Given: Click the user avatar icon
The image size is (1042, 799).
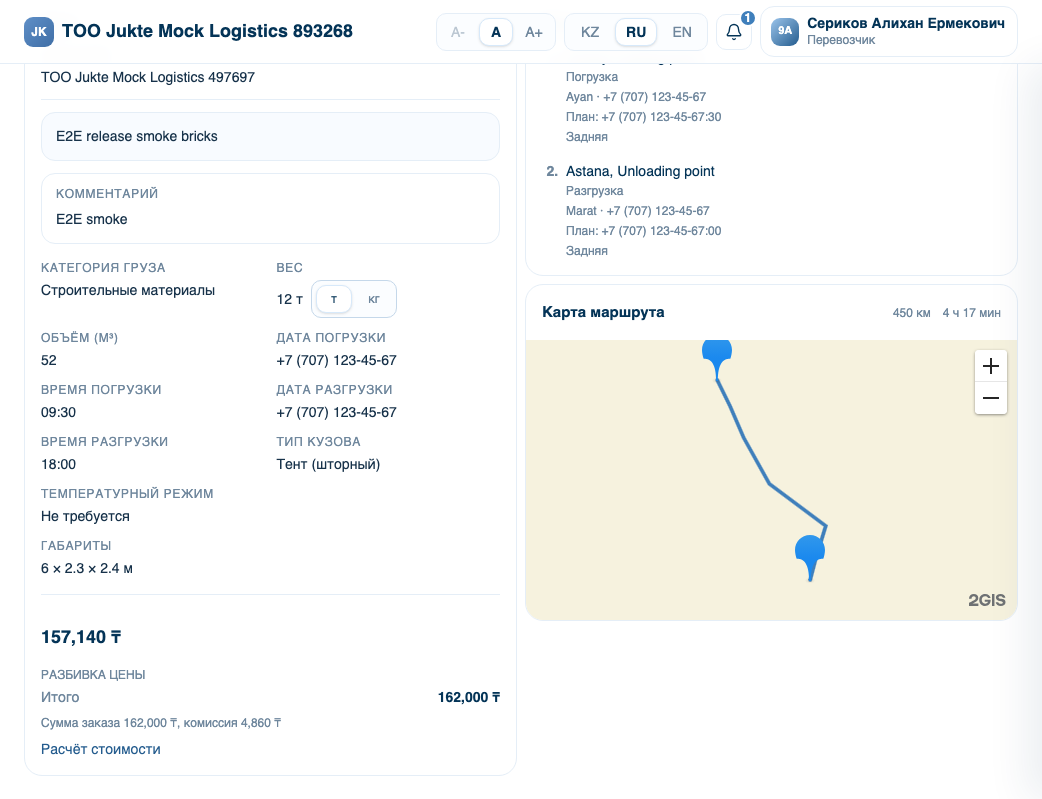Looking at the screenshot, I should (785, 32).
